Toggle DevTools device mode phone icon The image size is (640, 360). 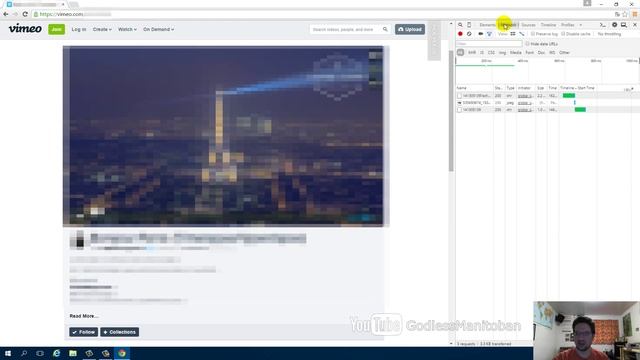469,25
